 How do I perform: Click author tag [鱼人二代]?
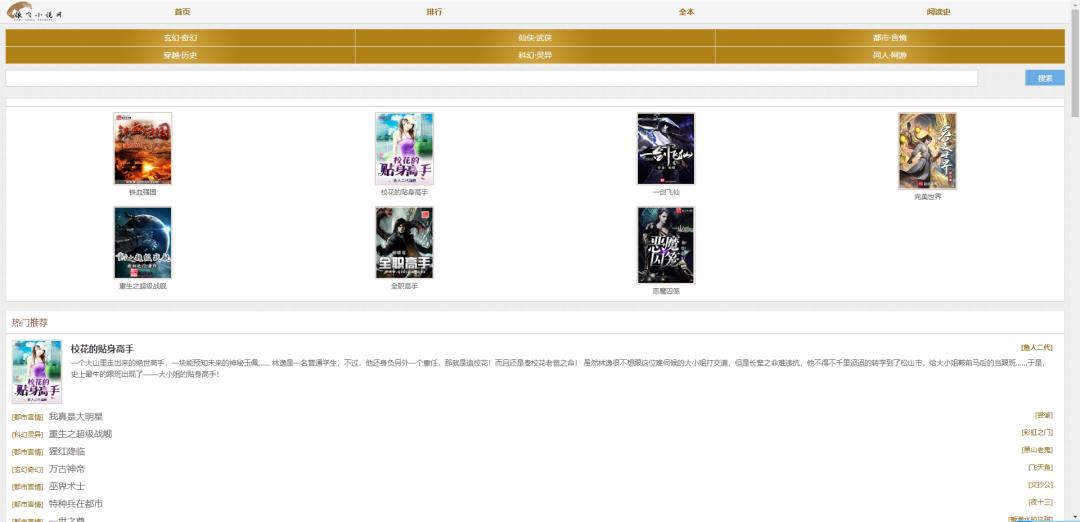(1037, 348)
